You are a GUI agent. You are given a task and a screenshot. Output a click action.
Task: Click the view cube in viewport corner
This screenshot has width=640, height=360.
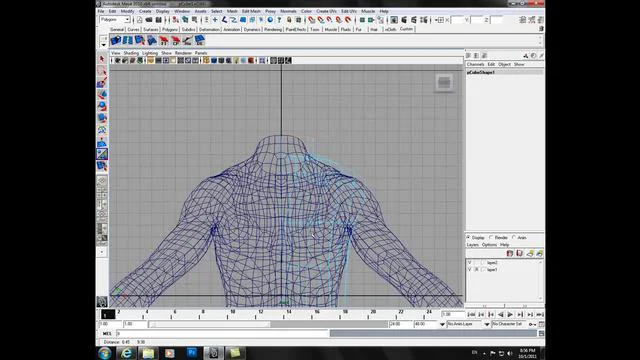point(444,83)
